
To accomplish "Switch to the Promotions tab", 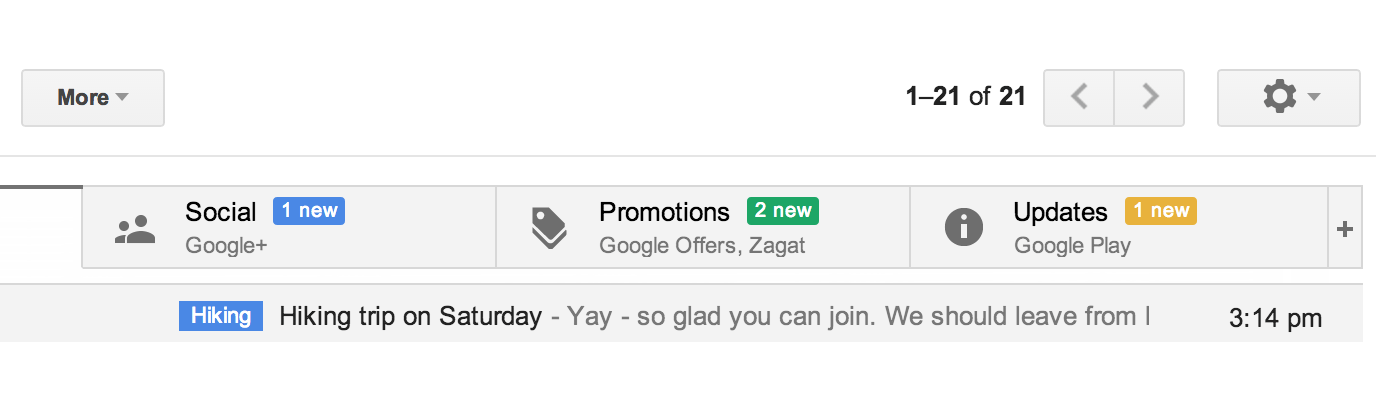I will point(703,228).
